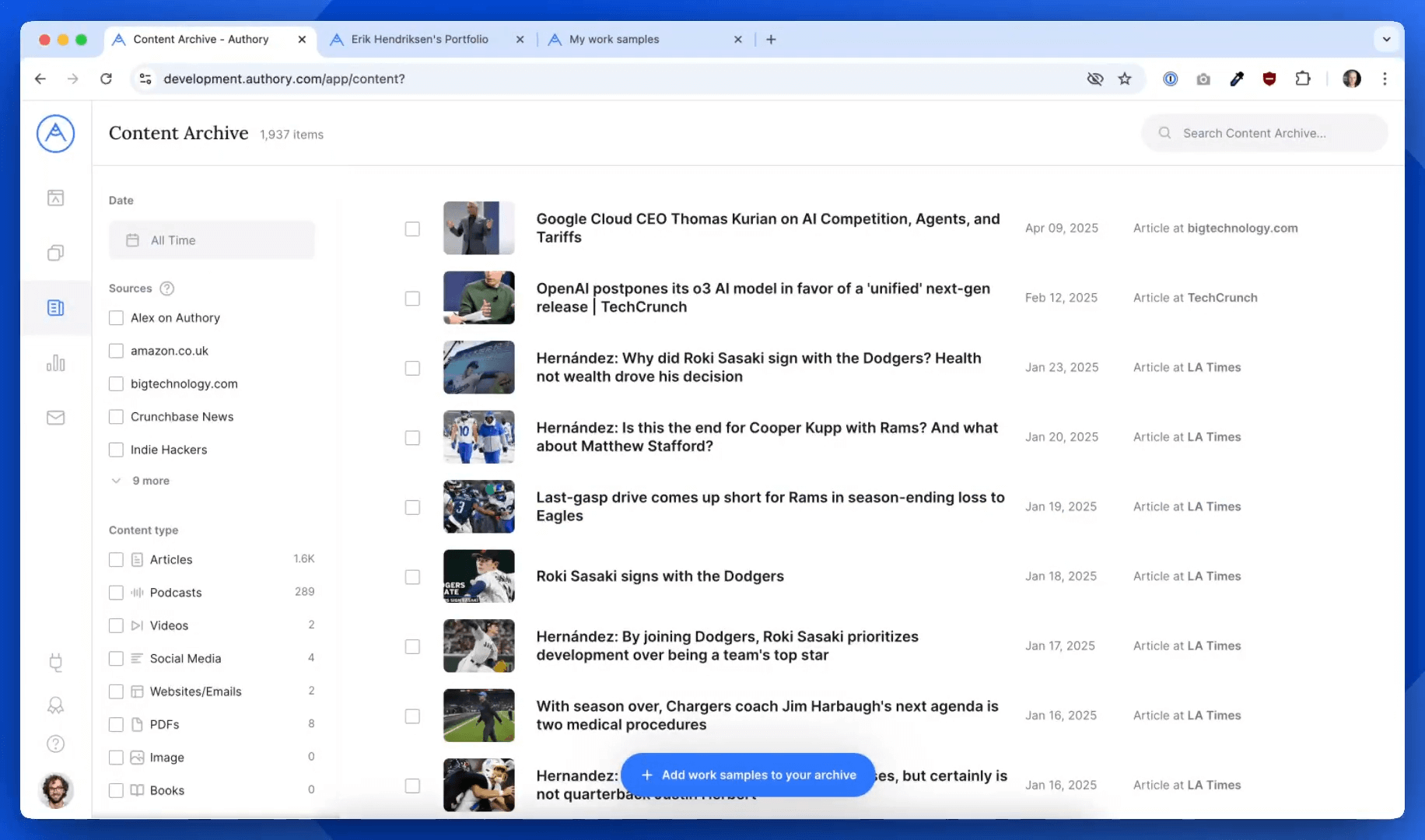1425x840 pixels.
Task: Open Chrome profile avatar in toolbar
Action: pos(1352,79)
